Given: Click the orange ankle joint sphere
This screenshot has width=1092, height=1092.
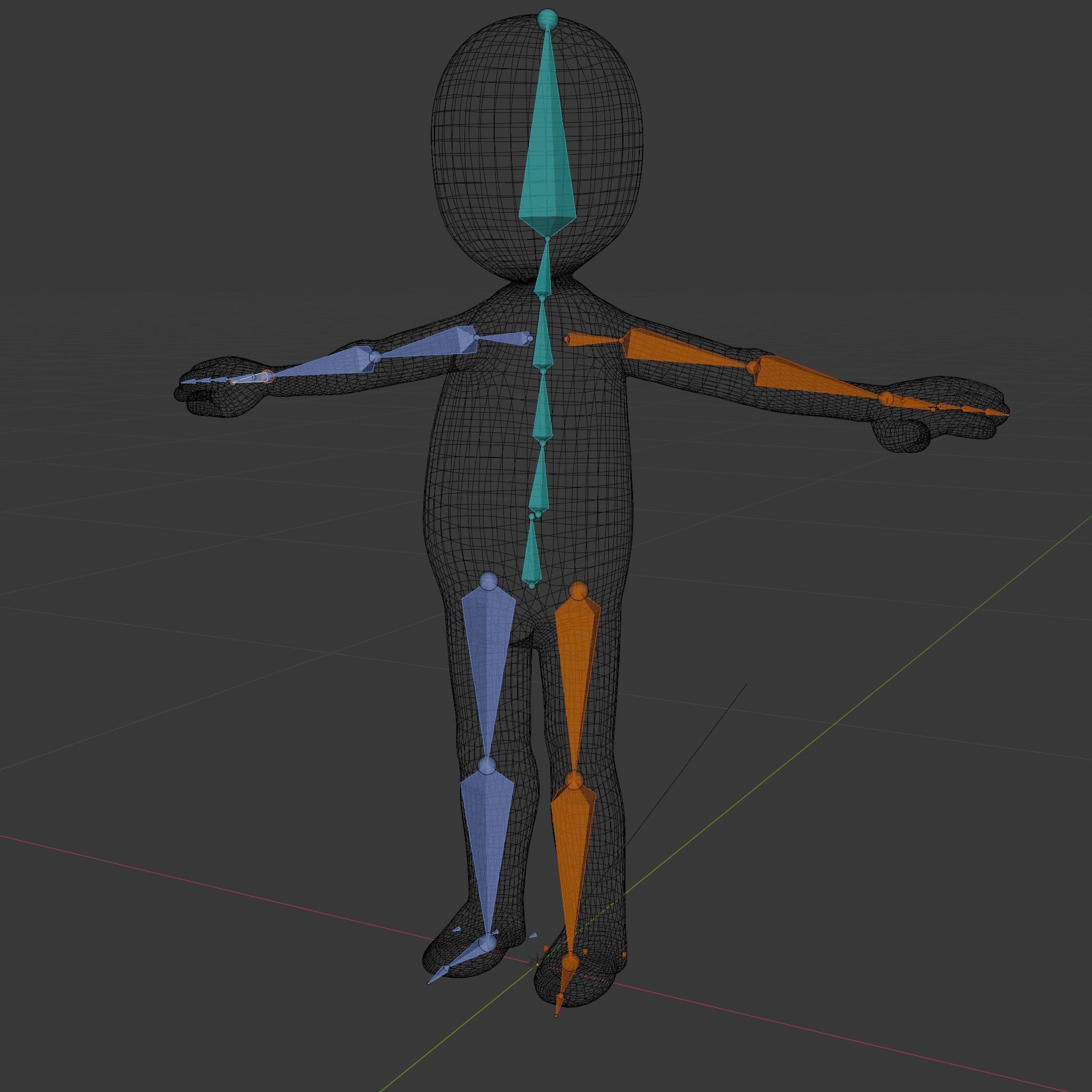Looking at the screenshot, I should 570,962.
